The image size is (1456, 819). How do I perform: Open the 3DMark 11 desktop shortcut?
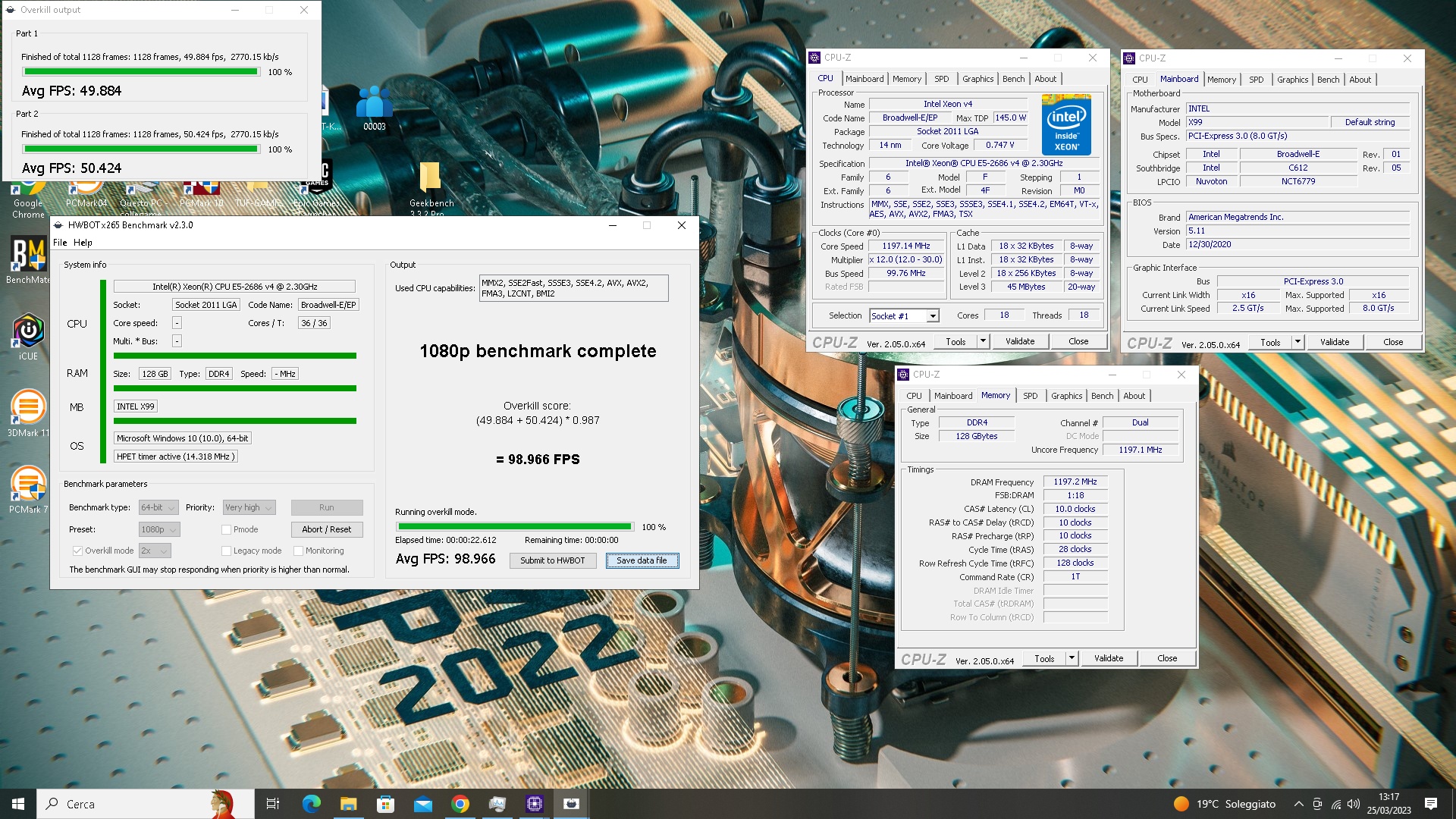coord(28,413)
